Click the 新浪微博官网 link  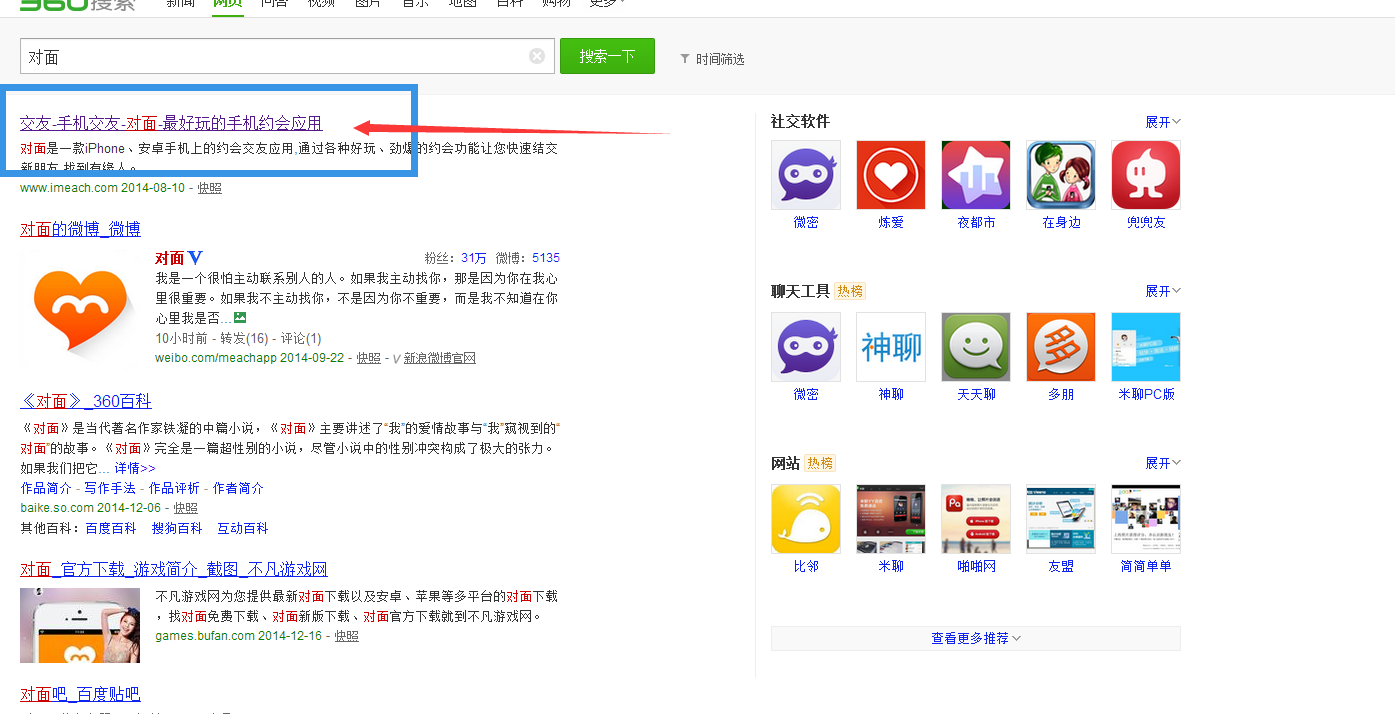click(x=440, y=358)
